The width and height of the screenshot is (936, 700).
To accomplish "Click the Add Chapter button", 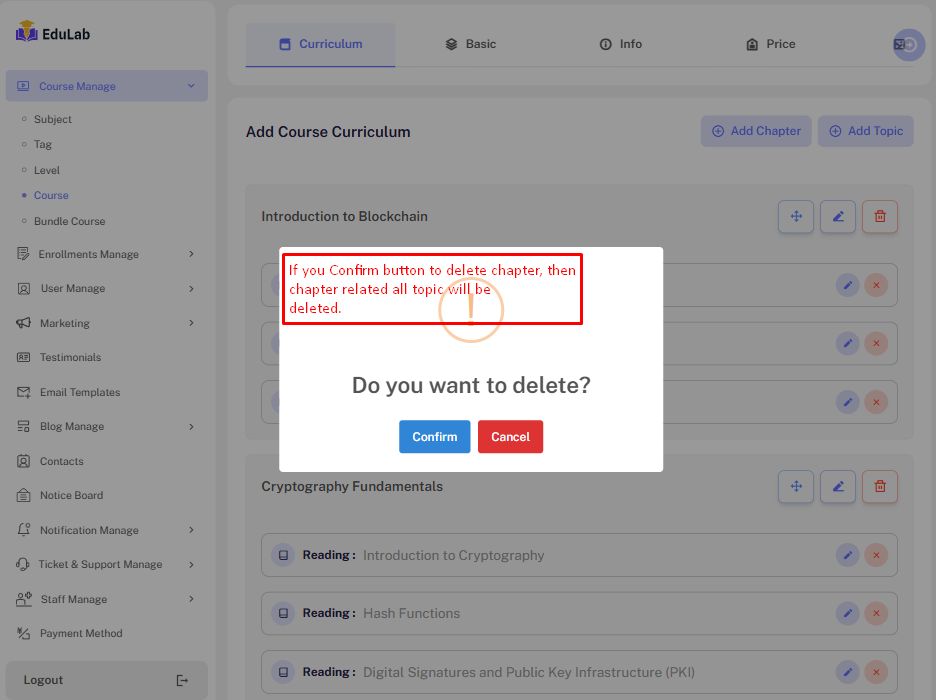I will coord(755,131).
